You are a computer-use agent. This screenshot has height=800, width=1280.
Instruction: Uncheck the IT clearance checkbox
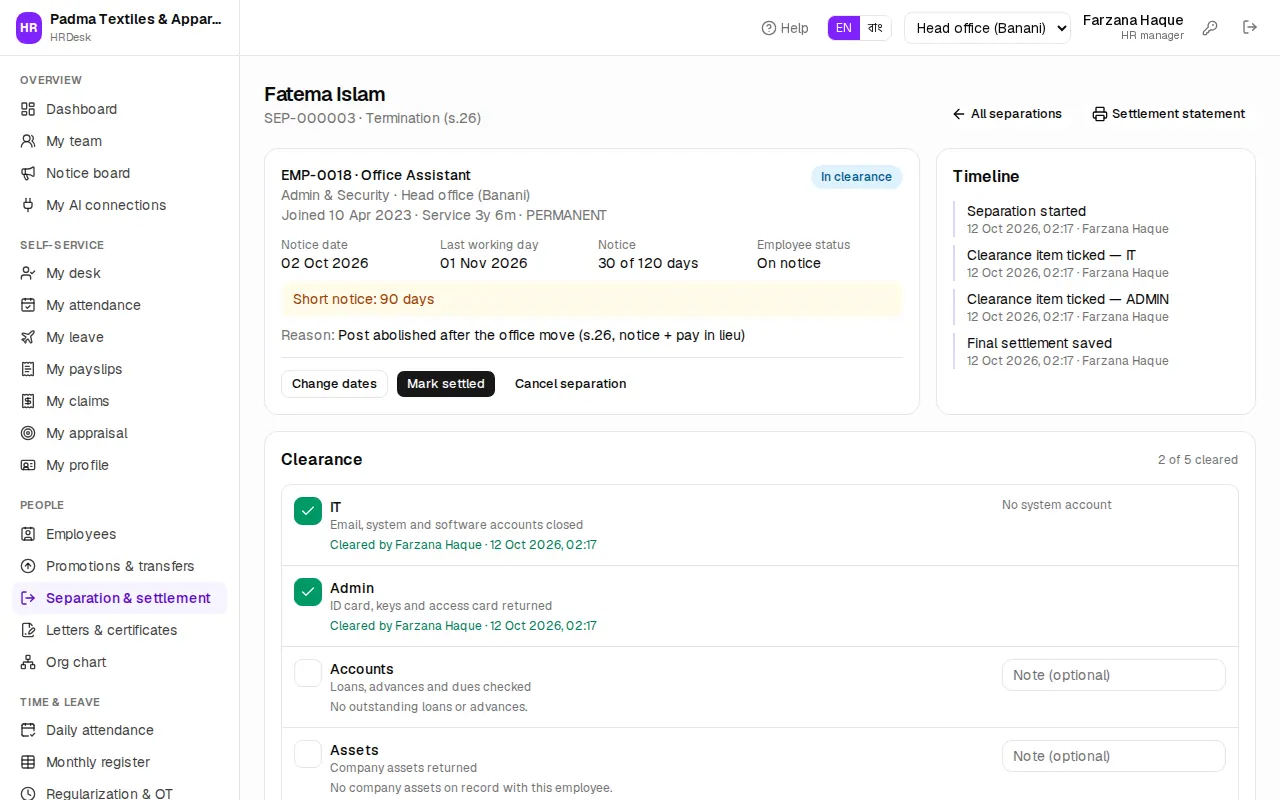pos(308,511)
